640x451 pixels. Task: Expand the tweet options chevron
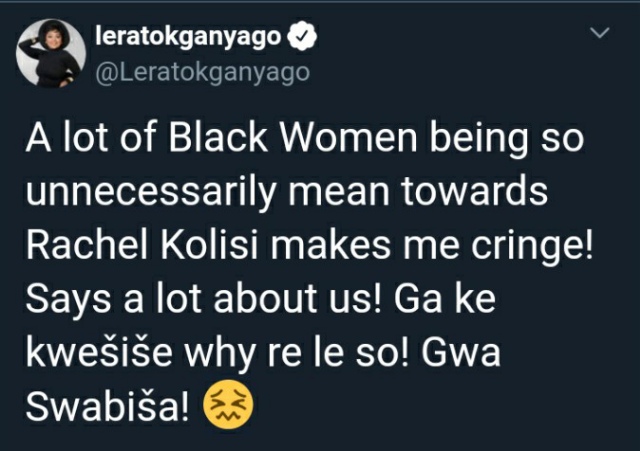pyautogui.click(x=600, y=32)
